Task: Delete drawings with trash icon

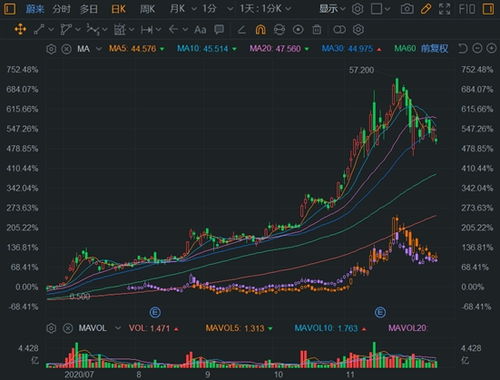Action: (x=317, y=30)
